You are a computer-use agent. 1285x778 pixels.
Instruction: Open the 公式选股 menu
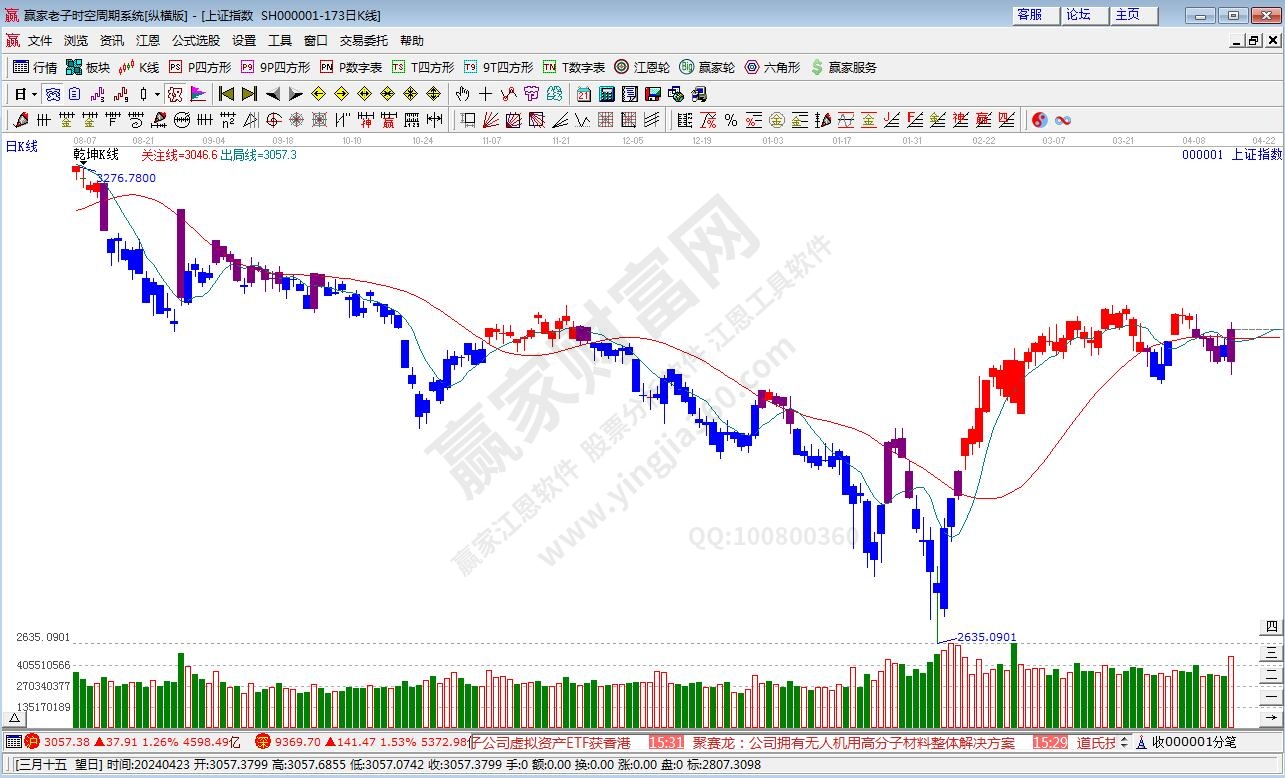pyautogui.click(x=195, y=41)
